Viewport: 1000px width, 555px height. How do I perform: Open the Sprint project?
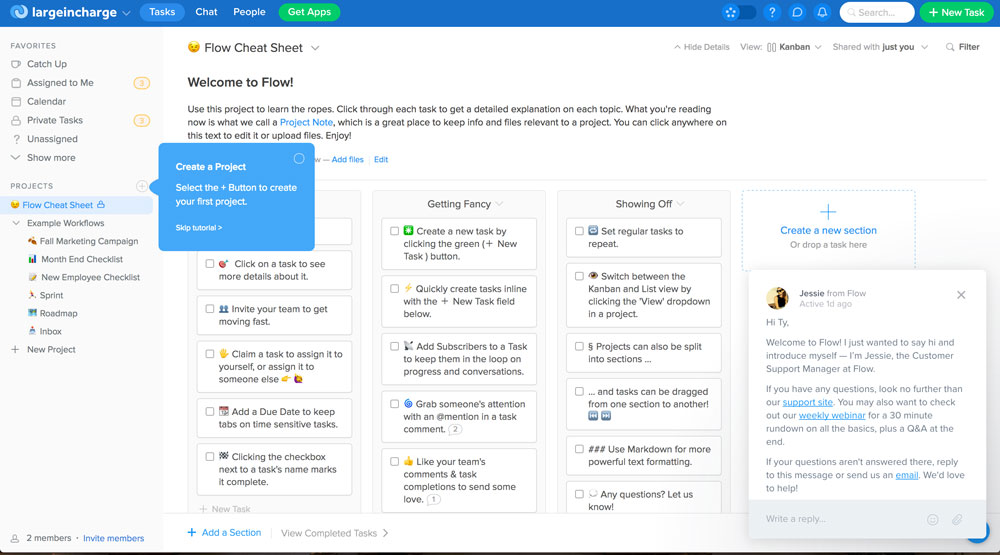tap(51, 295)
